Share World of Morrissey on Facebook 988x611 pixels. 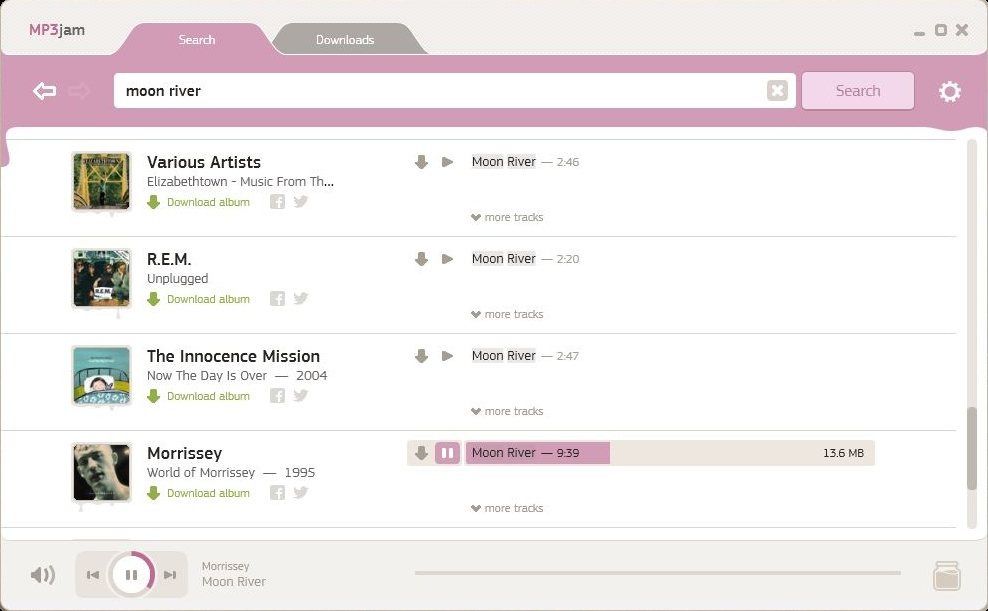point(277,493)
